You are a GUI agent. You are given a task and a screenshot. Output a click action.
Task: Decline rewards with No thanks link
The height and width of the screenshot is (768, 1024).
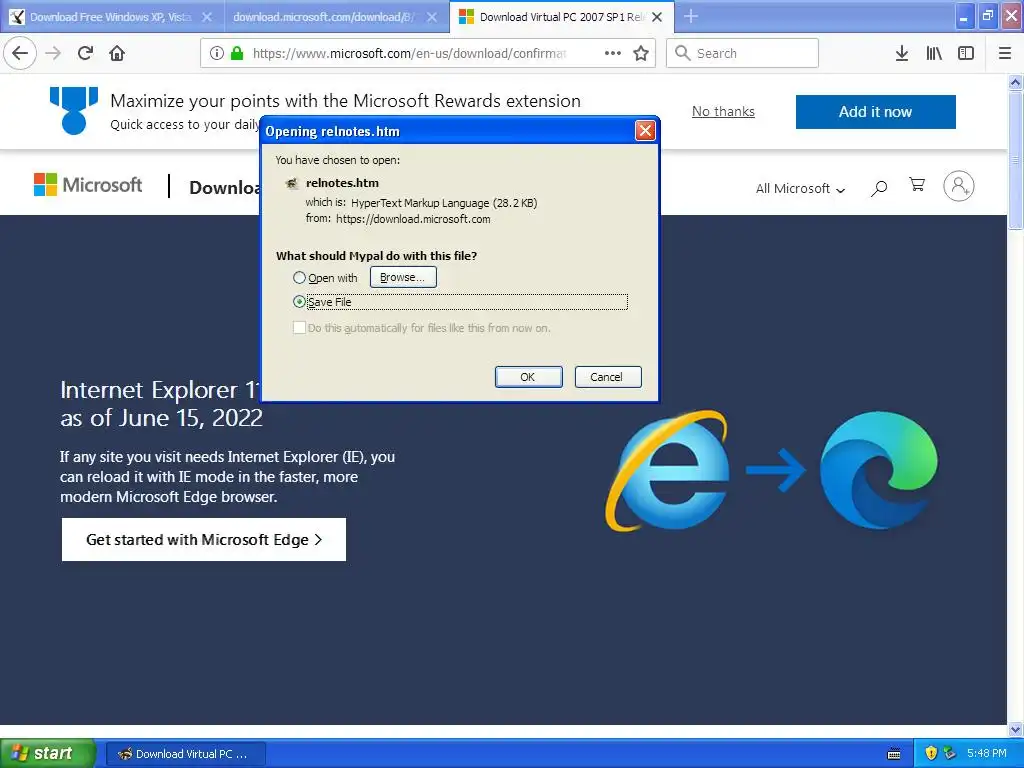[x=723, y=112]
